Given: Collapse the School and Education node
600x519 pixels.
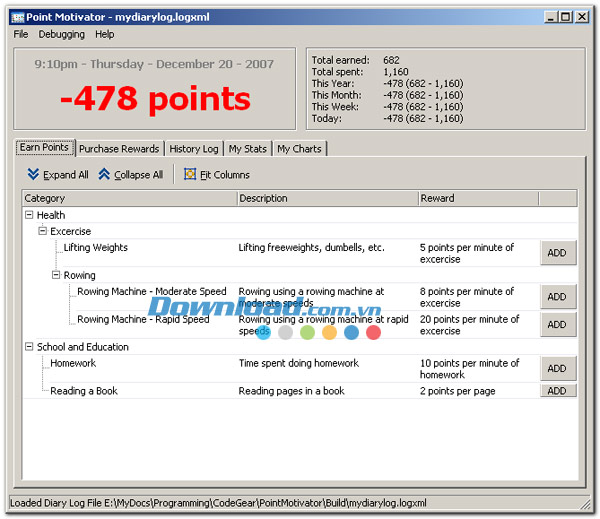Looking at the screenshot, I should 29,347.
